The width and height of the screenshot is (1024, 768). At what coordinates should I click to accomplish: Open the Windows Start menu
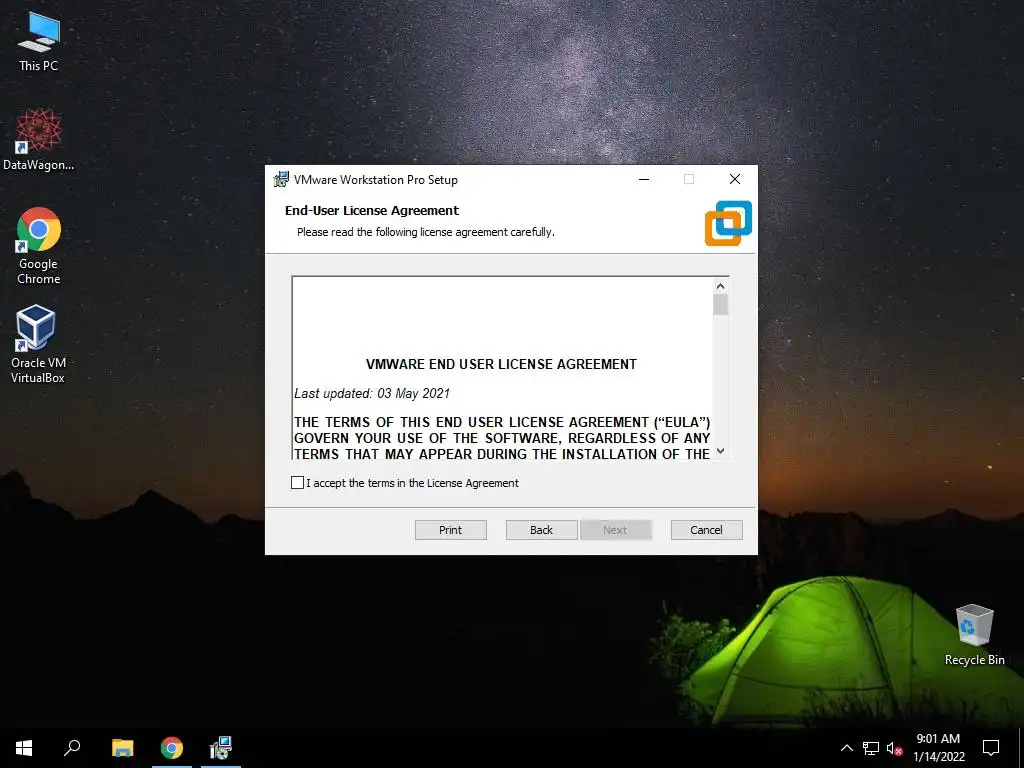(24, 748)
